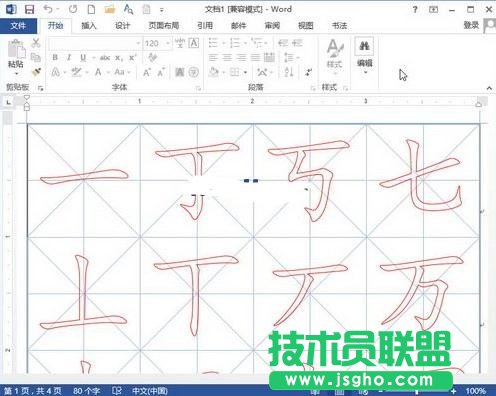Image resolution: width=496 pixels, height=396 pixels.
Task: Apply superscript x² formatting
Action: point(133,58)
